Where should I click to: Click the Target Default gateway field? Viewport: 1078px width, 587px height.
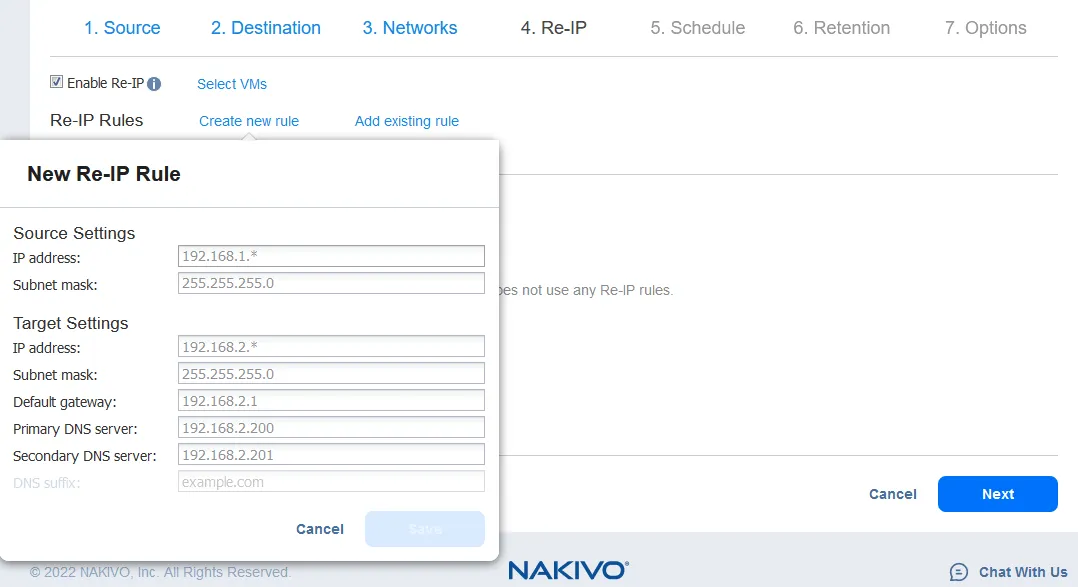tap(331, 401)
